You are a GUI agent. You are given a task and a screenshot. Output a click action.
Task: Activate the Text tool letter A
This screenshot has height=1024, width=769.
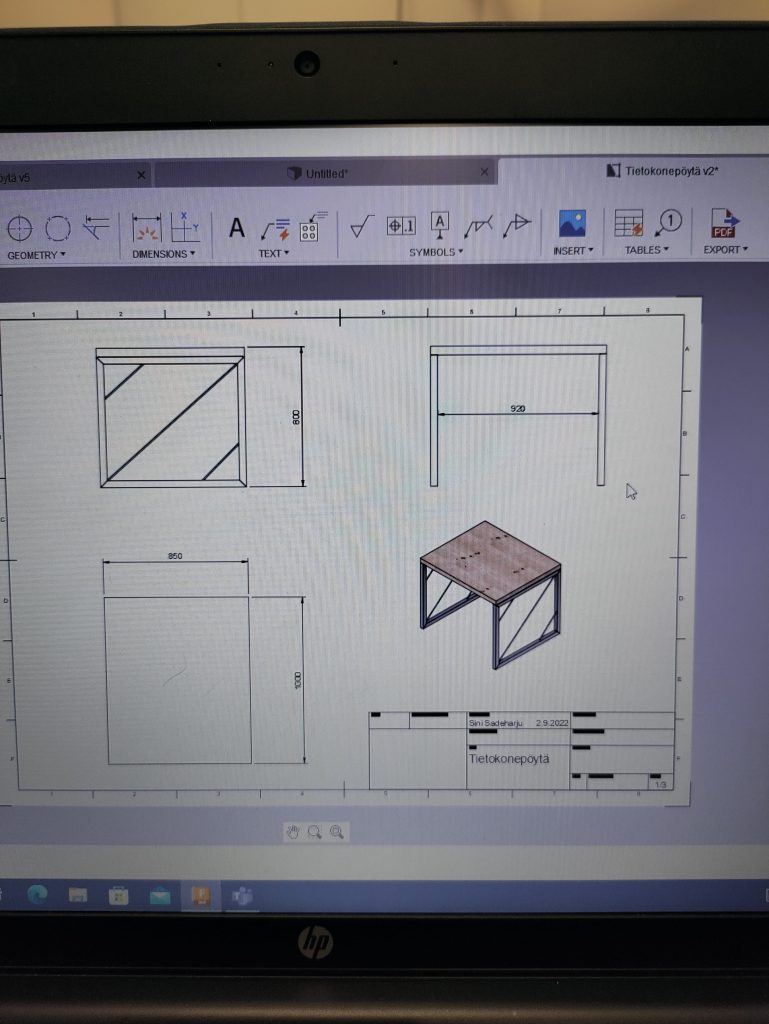(237, 228)
